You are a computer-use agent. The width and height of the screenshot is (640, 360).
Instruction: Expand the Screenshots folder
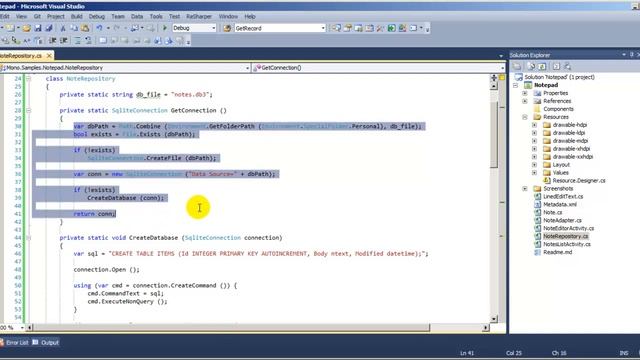(525, 189)
